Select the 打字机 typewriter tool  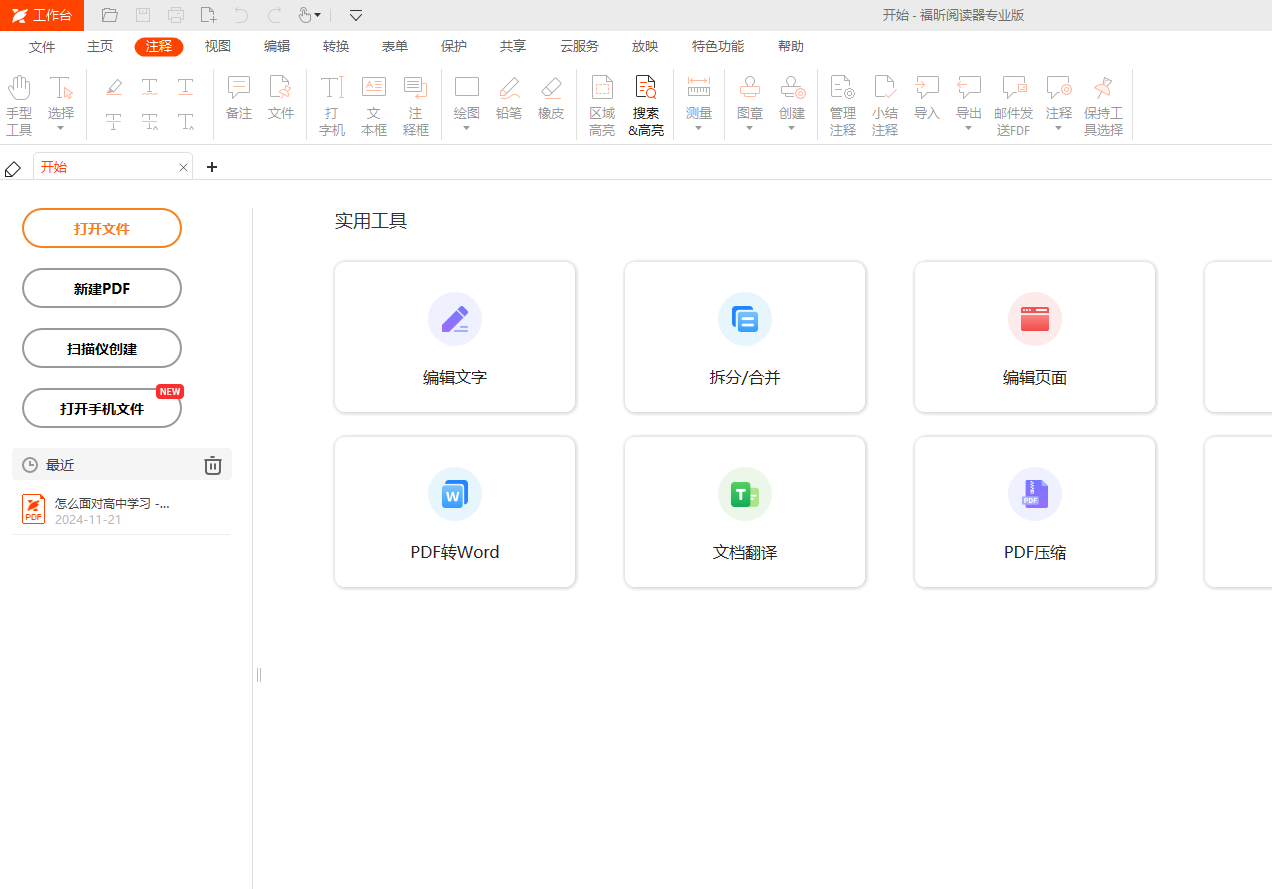[x=332, y=105]
